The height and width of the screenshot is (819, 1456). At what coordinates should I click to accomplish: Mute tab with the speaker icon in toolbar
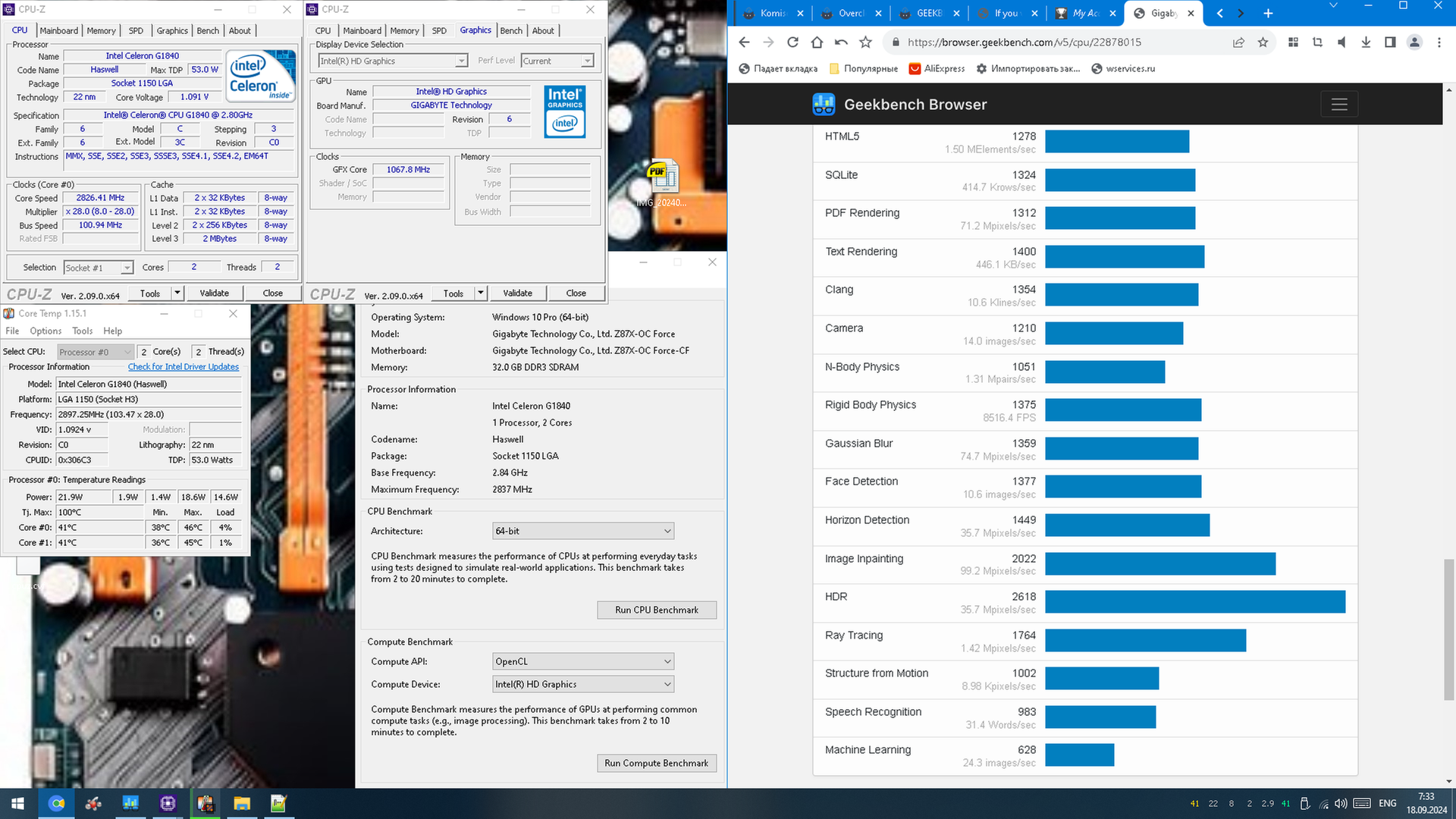(x=1341, y=42)
